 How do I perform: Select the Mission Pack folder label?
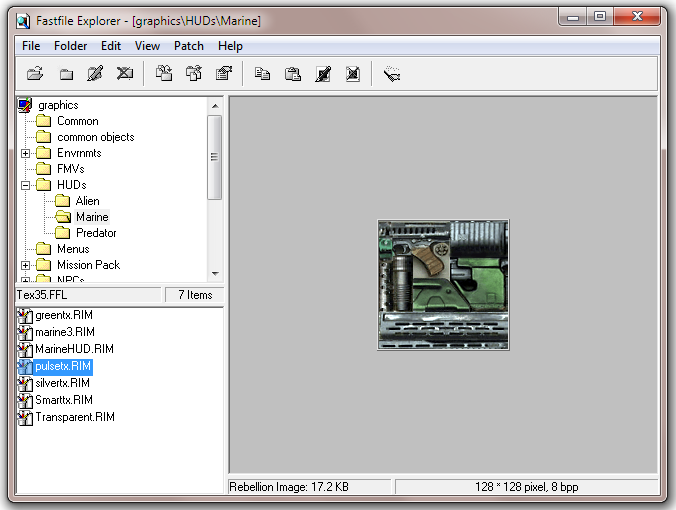tap(88, 265)
